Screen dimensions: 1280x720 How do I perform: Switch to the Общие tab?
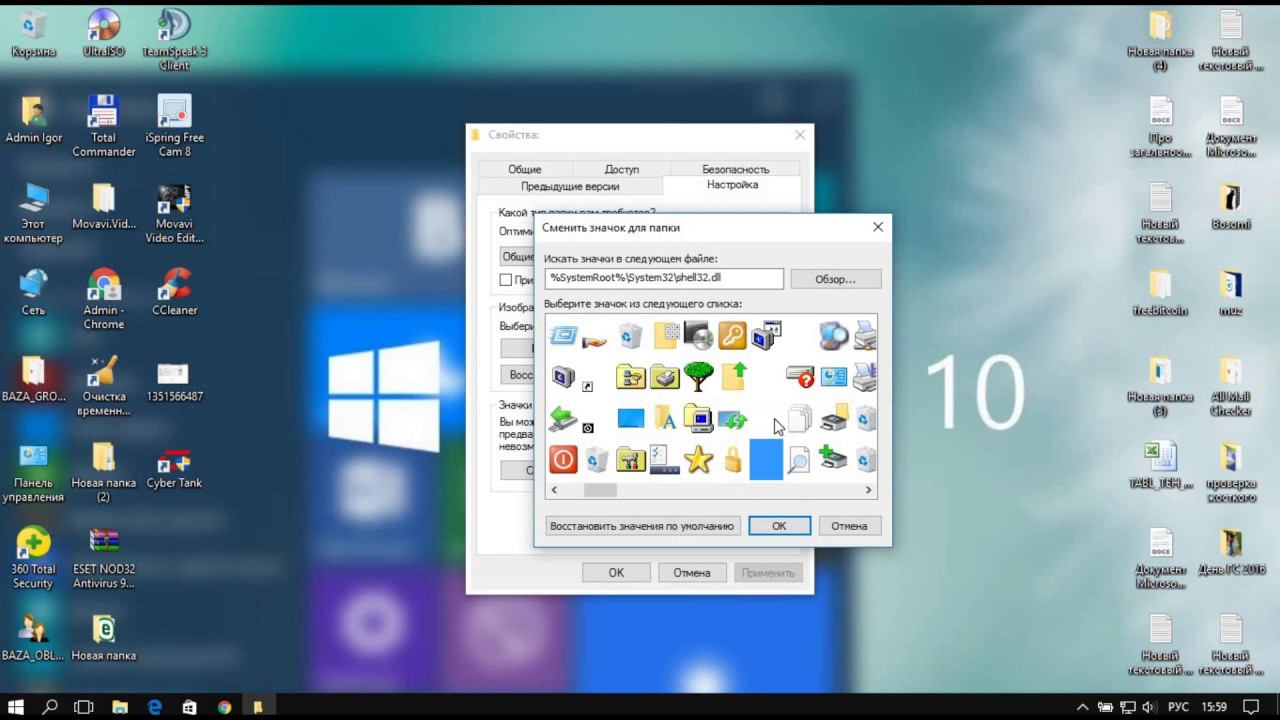[x=524, y=169]
